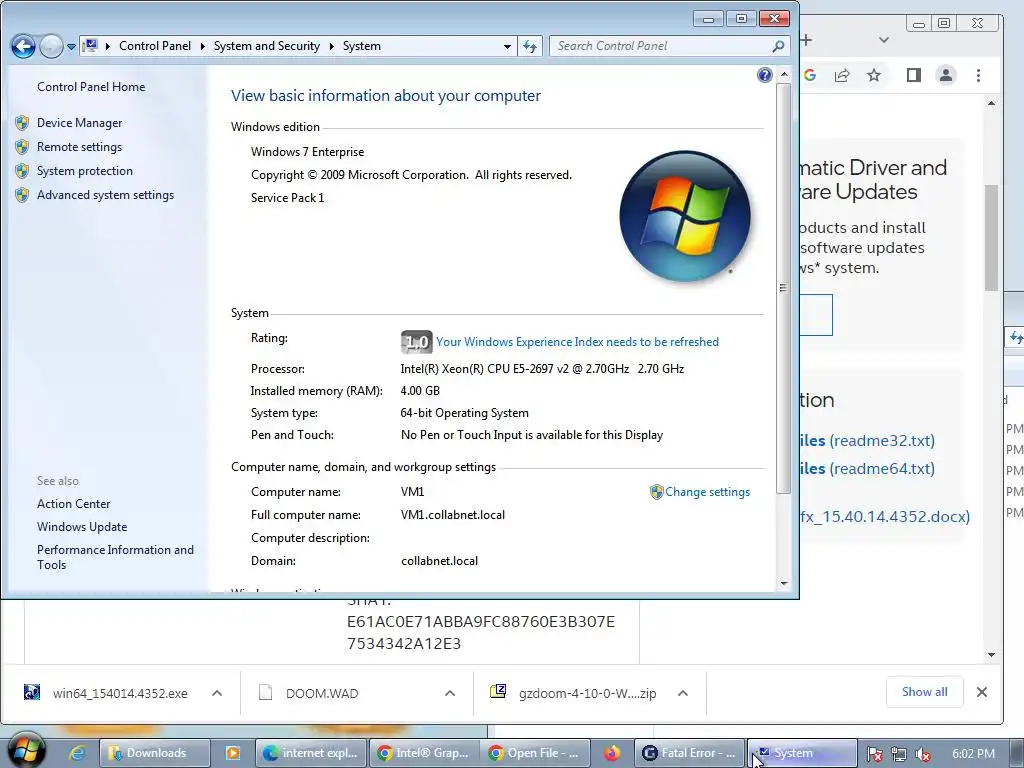Screen dimensions: 1024x768
Task: Open the address bar history dropdown arrow
Action: click(507, 46)
